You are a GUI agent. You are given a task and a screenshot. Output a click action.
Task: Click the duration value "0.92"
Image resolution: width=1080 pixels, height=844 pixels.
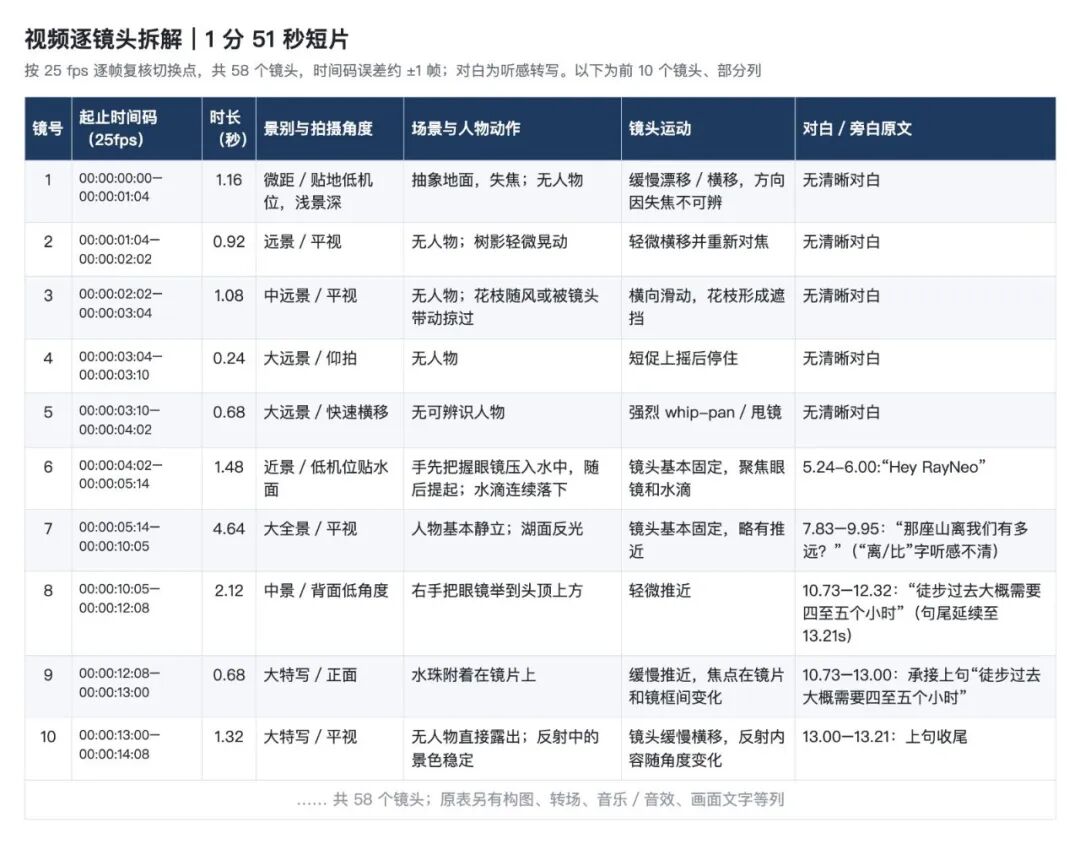click(x=229, y=242)
